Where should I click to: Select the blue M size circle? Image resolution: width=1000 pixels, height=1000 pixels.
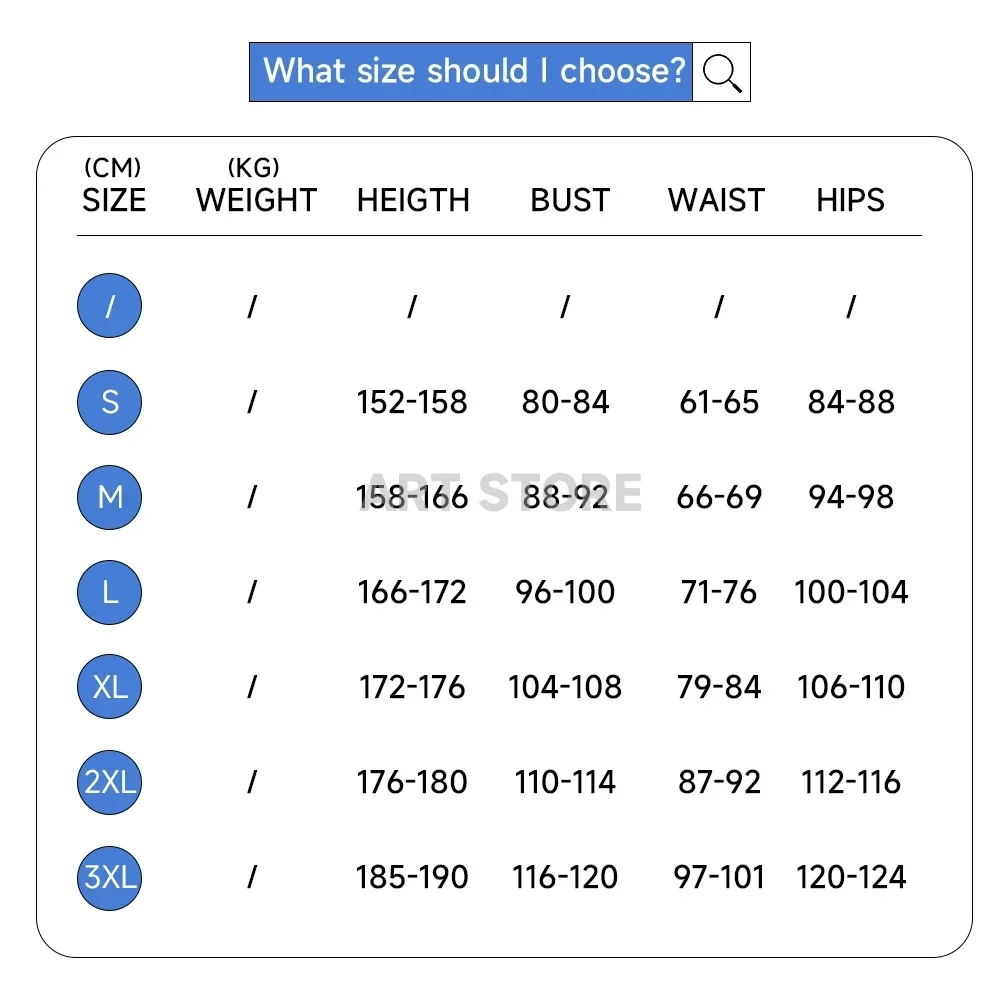tap(110, 497)
